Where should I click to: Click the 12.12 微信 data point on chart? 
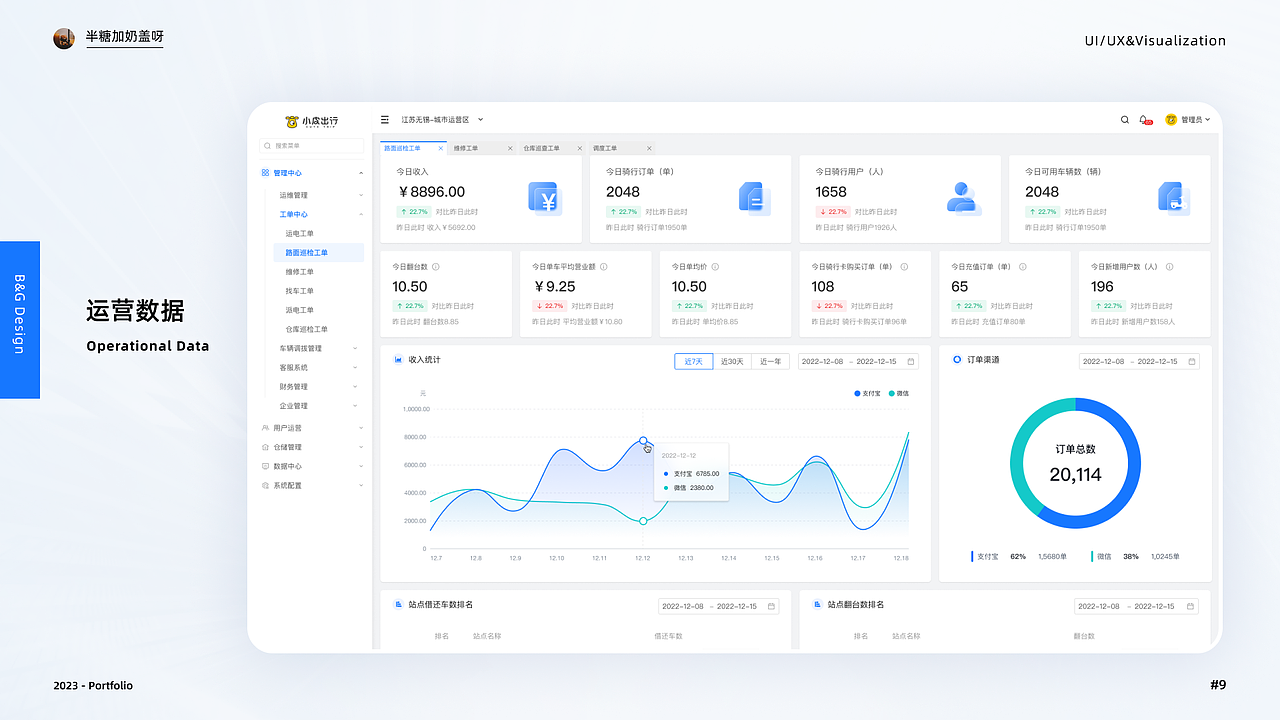[x=643, y=521]
